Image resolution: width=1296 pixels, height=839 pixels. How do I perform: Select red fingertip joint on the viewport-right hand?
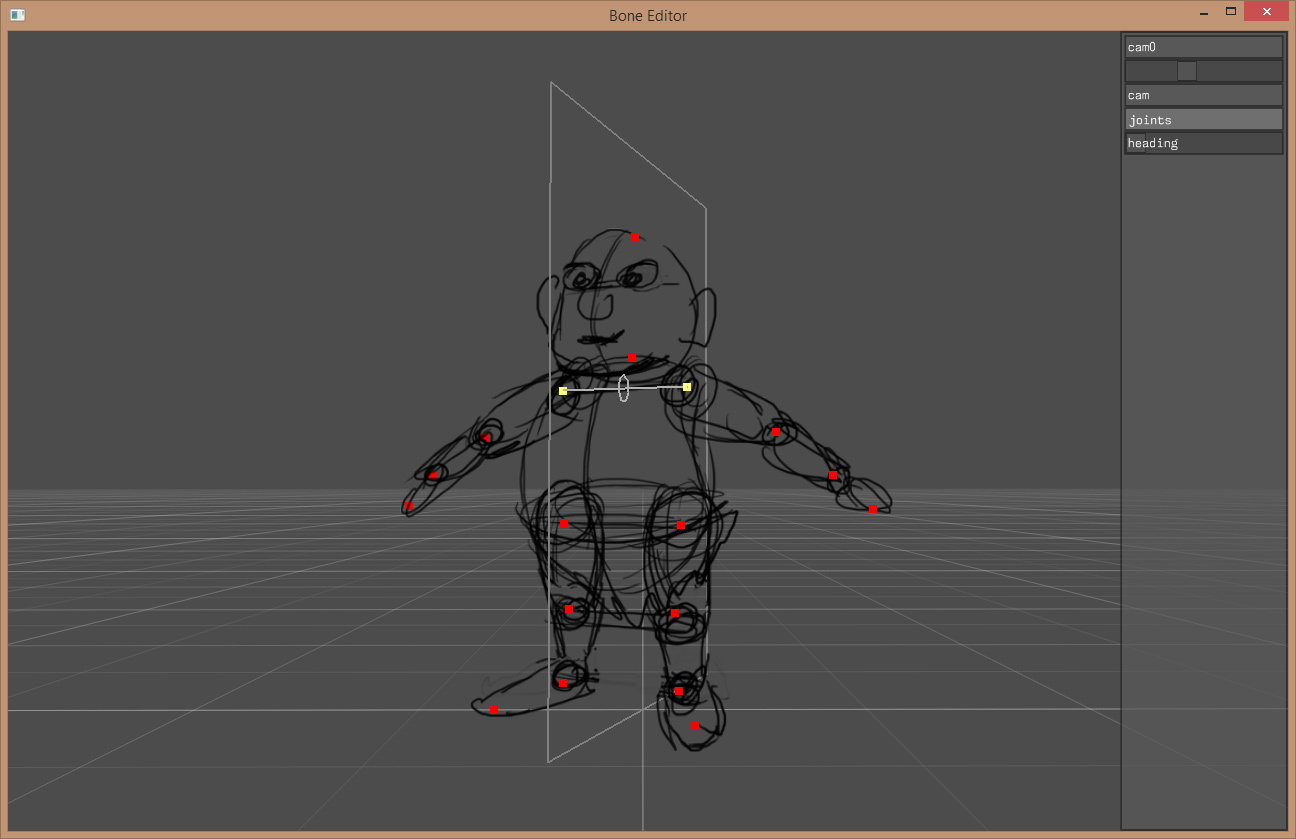click(873, 510)
